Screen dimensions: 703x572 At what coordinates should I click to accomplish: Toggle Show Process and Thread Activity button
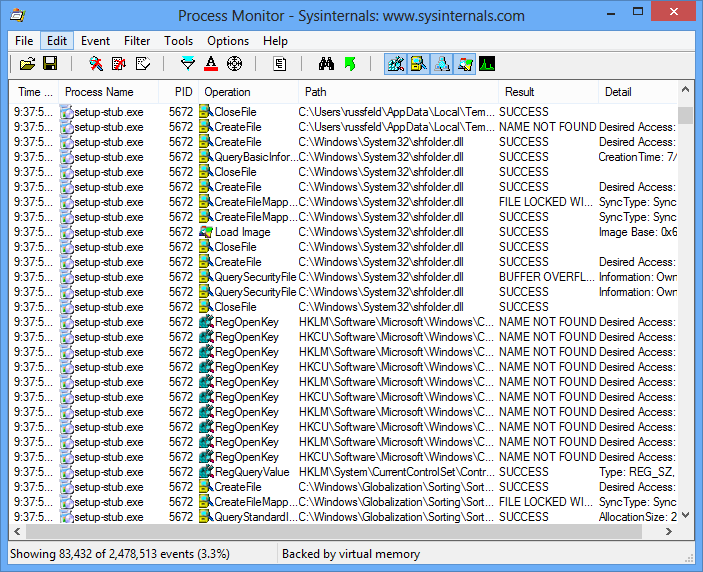tap(465, 64)
